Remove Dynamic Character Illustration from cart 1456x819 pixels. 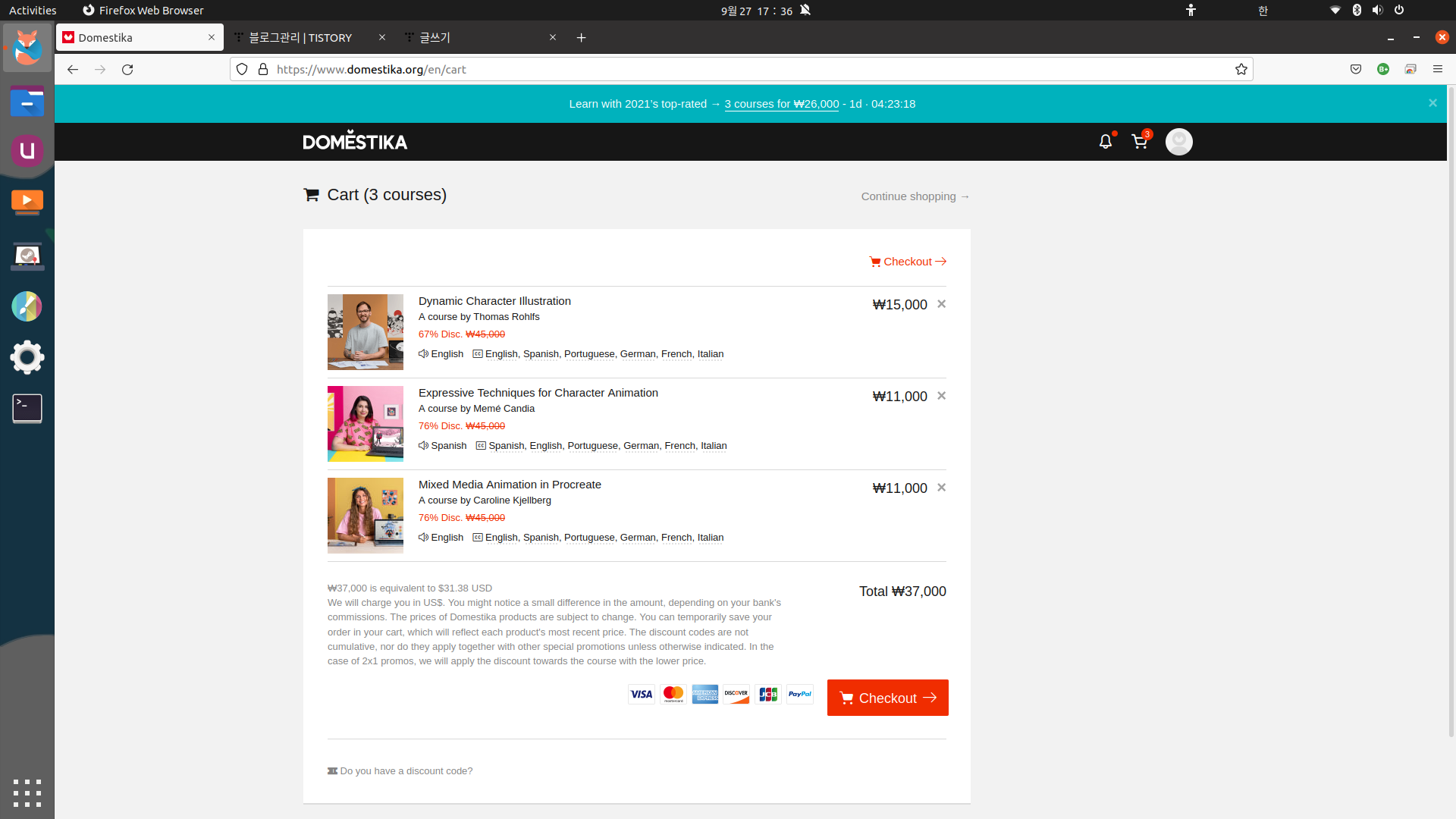(x=941, y=304)
